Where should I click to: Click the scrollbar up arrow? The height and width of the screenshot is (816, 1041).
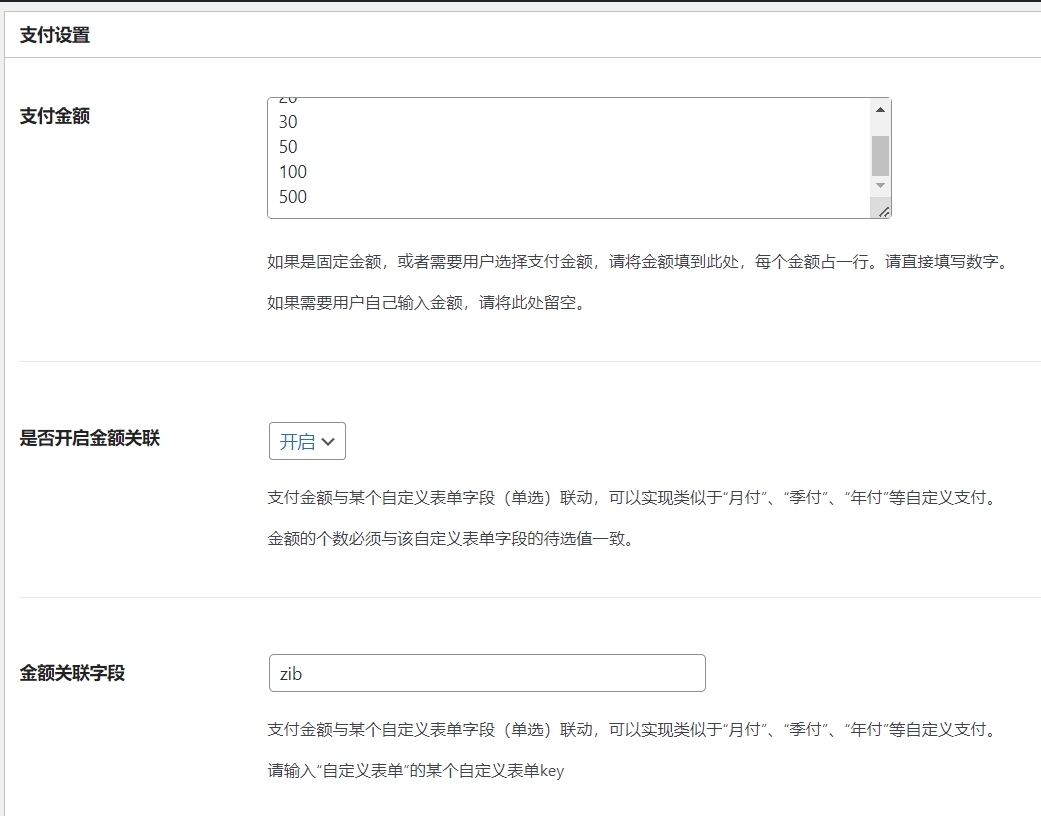pyautogui.click(x=879, y=108)
